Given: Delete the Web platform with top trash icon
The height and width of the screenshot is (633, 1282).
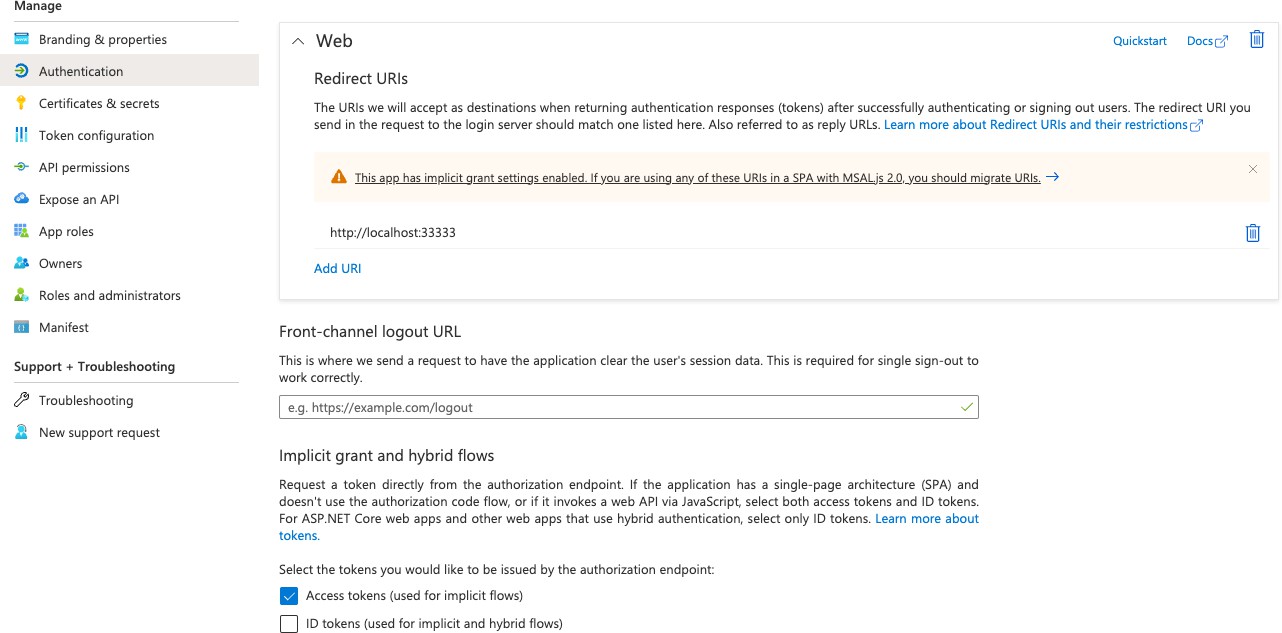Looking at the screenshot, I should pyautogui.click(x=1257, y=40).
